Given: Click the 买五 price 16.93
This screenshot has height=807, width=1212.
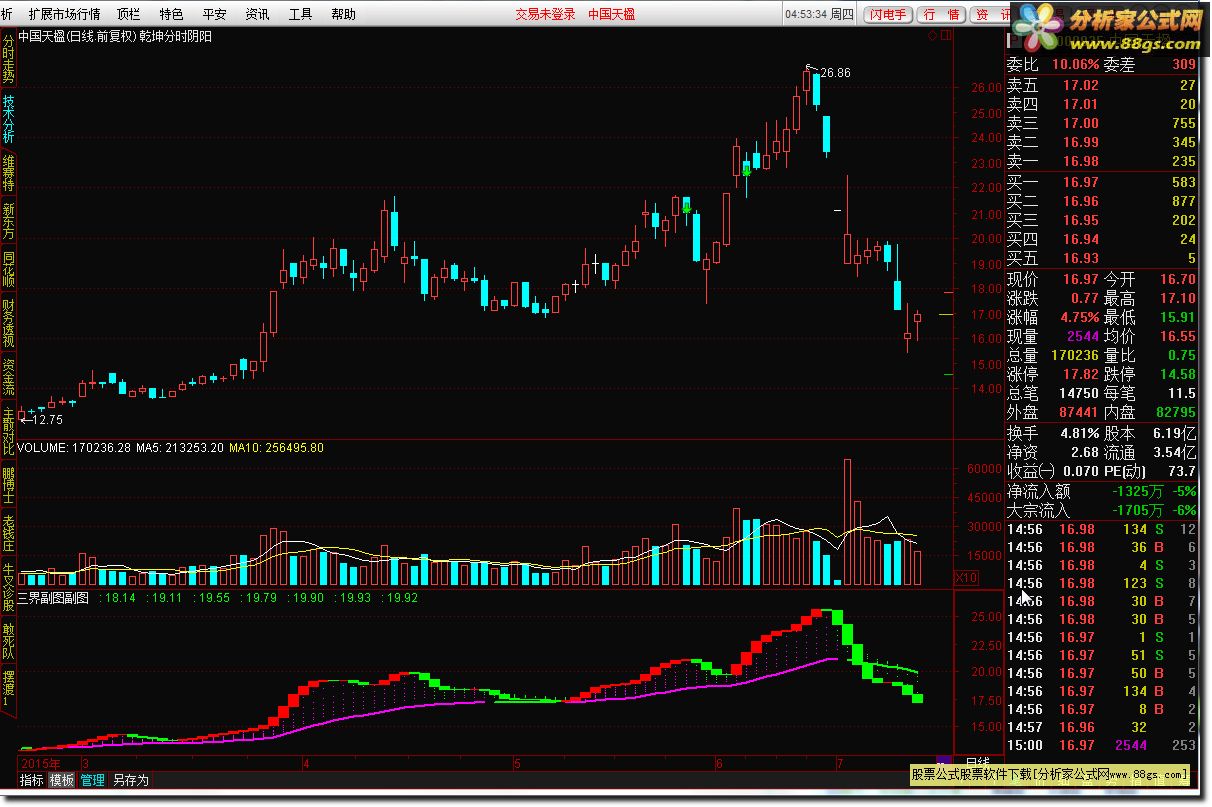Looking at the screenshot, I should pos(1080,258).
